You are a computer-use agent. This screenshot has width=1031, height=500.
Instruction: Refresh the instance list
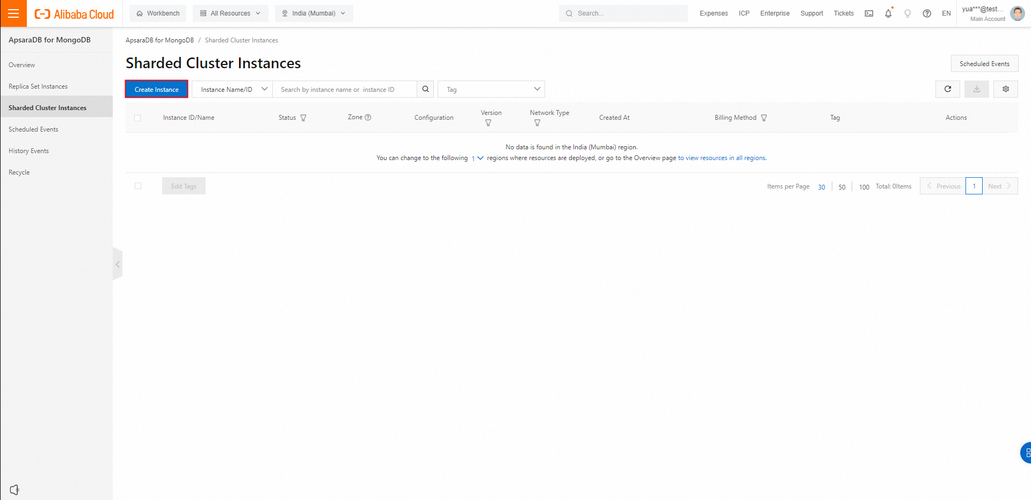coord(947,89)
